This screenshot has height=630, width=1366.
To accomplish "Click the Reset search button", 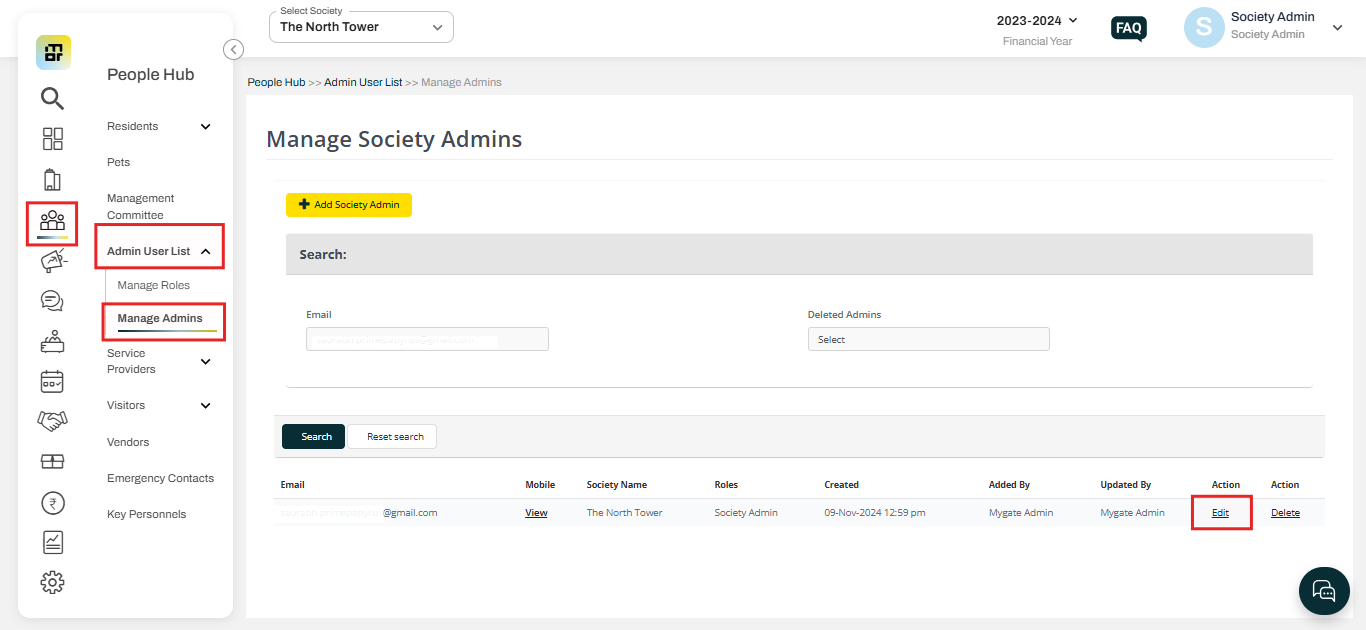I will [x=392, y=436].
